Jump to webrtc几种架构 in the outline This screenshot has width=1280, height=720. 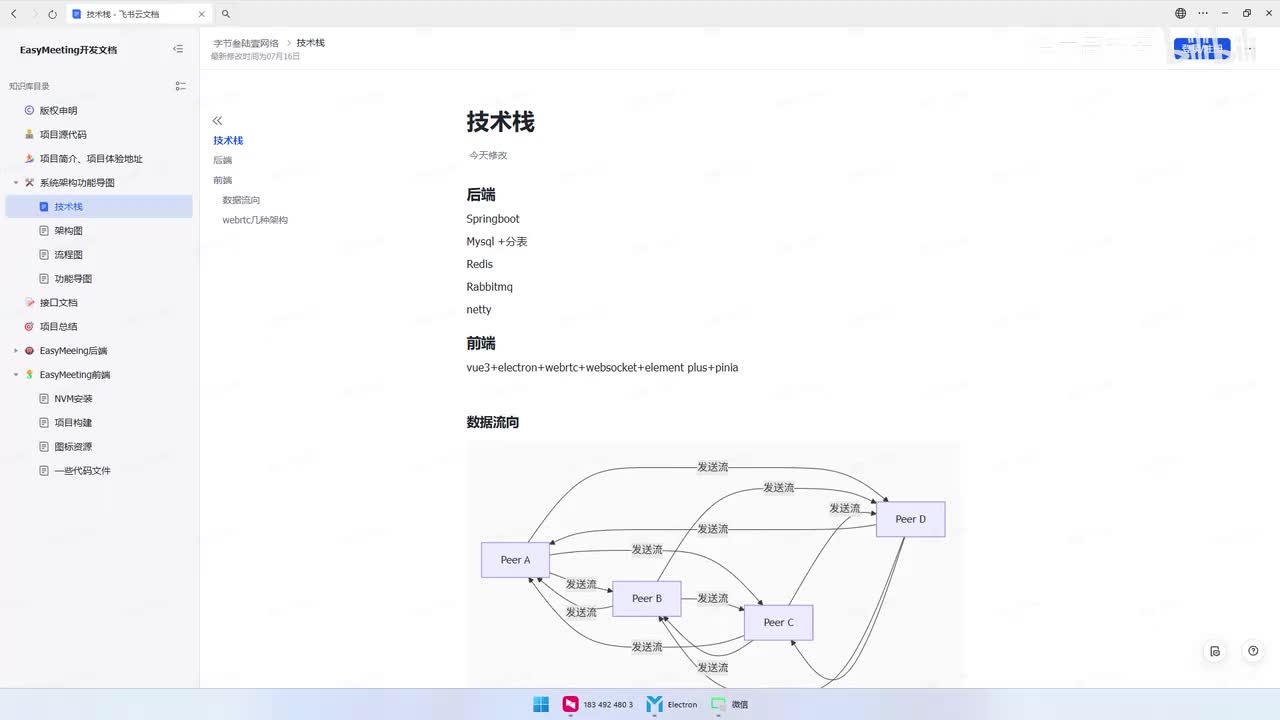tap(255, 220)
